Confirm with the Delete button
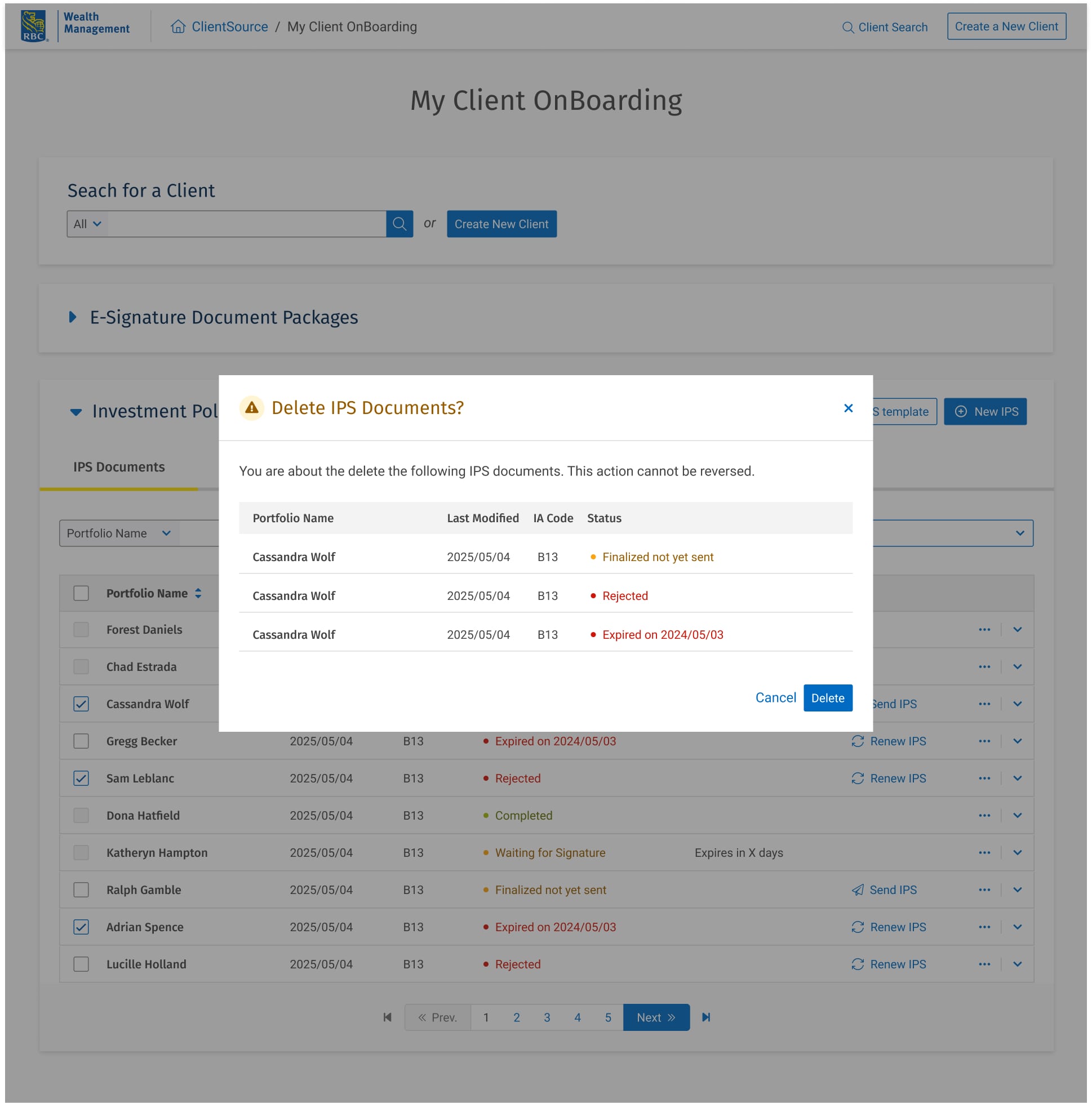1092x1103 pixels. (x=828, y=697)
